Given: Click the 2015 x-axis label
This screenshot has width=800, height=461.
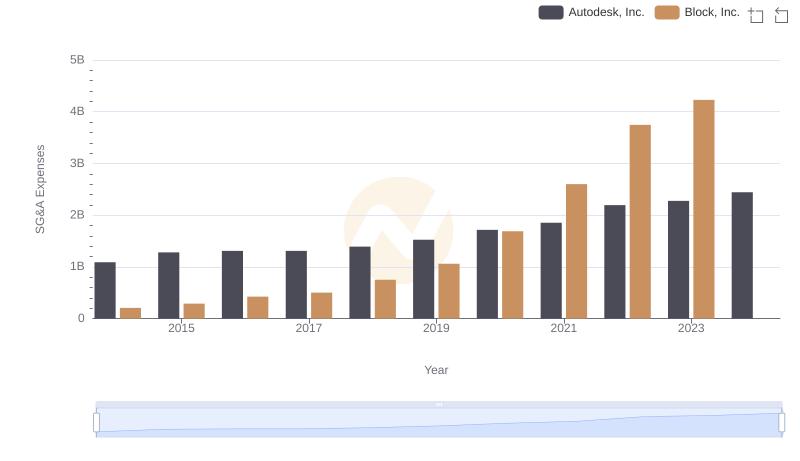Looking at the screenshot, I should [181, 328].
